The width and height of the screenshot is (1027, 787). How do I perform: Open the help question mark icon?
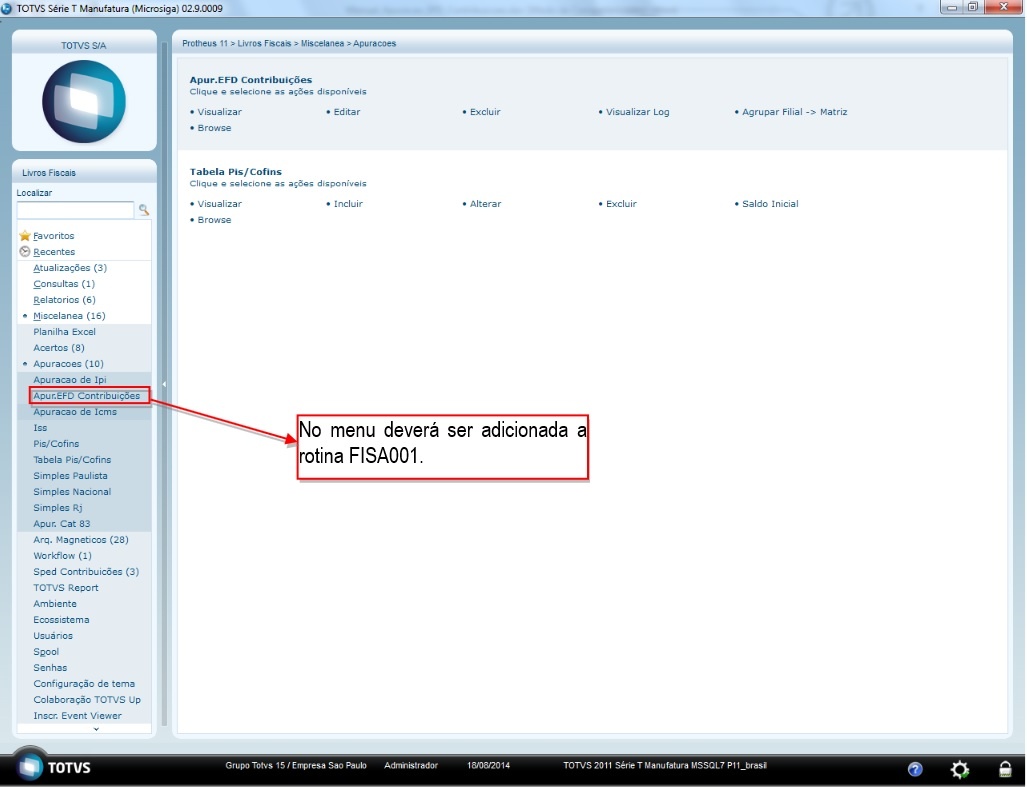(x=915, y=769)
